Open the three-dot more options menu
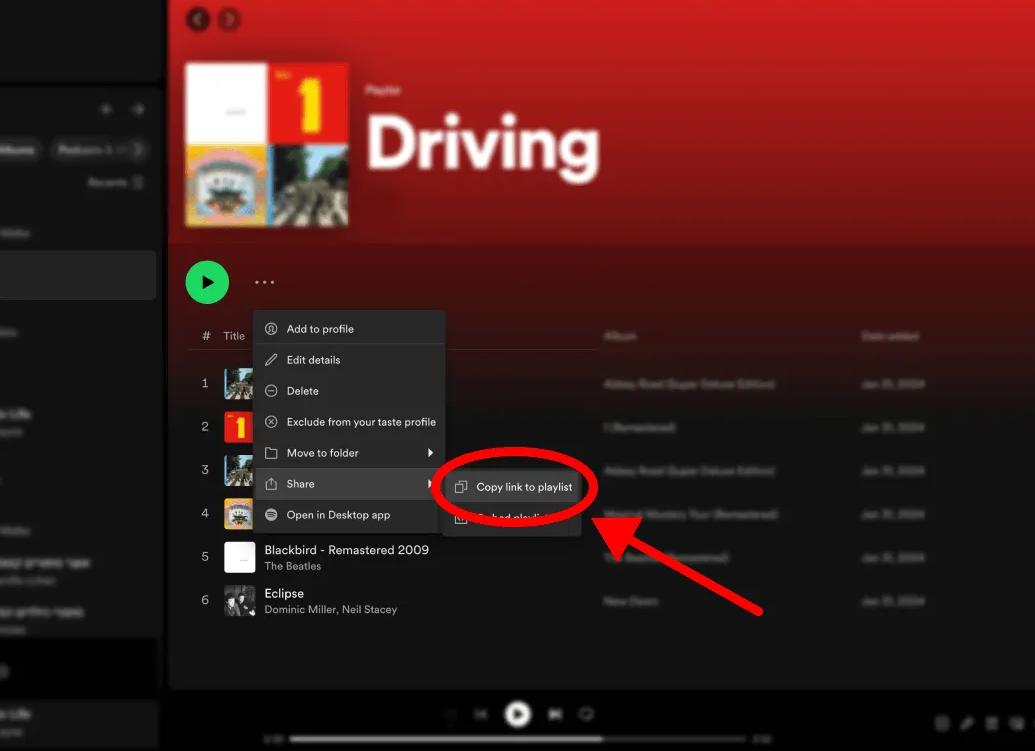 264,283
